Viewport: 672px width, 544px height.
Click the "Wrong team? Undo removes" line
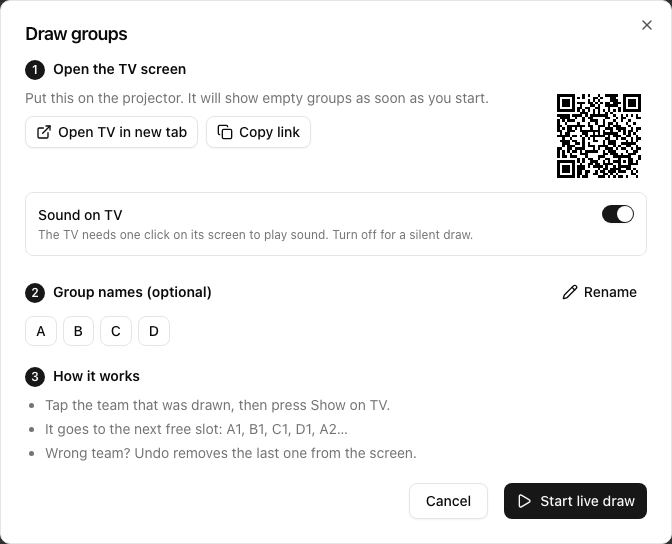pos(231,453)
